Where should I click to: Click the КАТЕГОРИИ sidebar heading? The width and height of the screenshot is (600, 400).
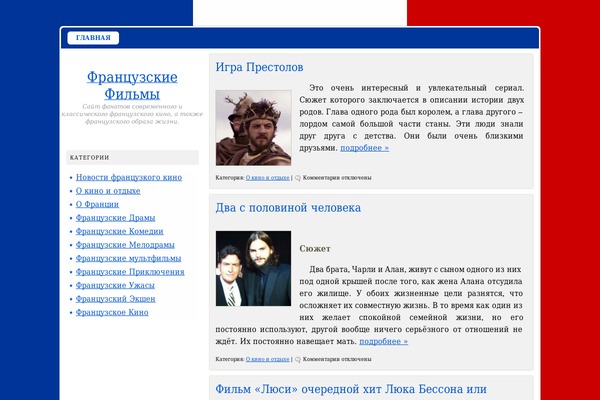tap(90, 157)
